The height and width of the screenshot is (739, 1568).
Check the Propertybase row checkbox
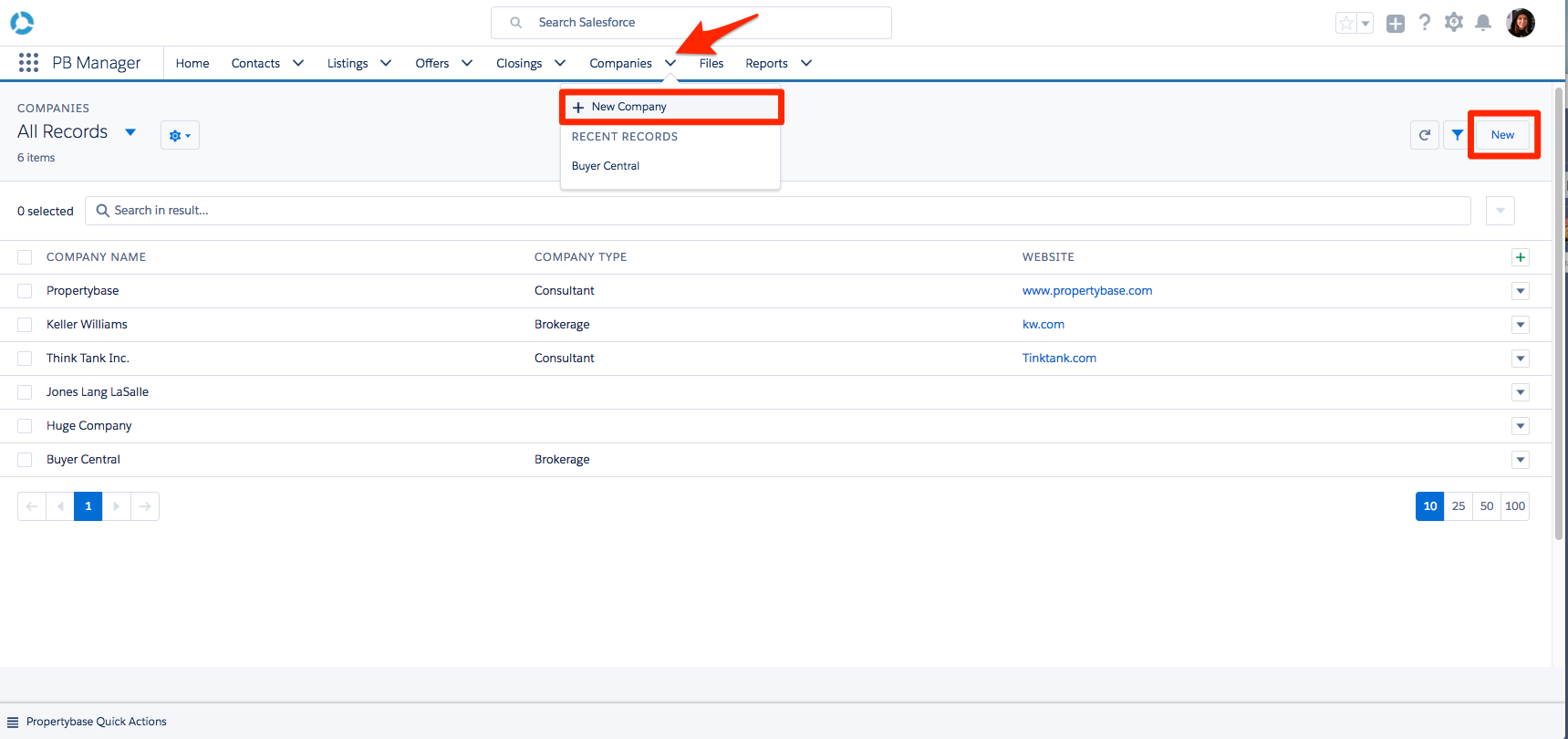(x=25, y=291)
